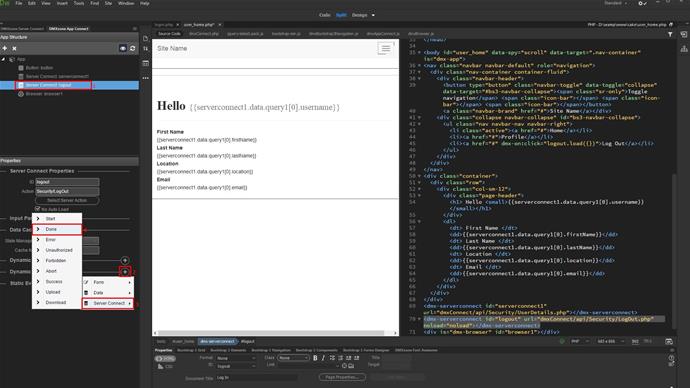Open the Help menu

coord(145,3)
